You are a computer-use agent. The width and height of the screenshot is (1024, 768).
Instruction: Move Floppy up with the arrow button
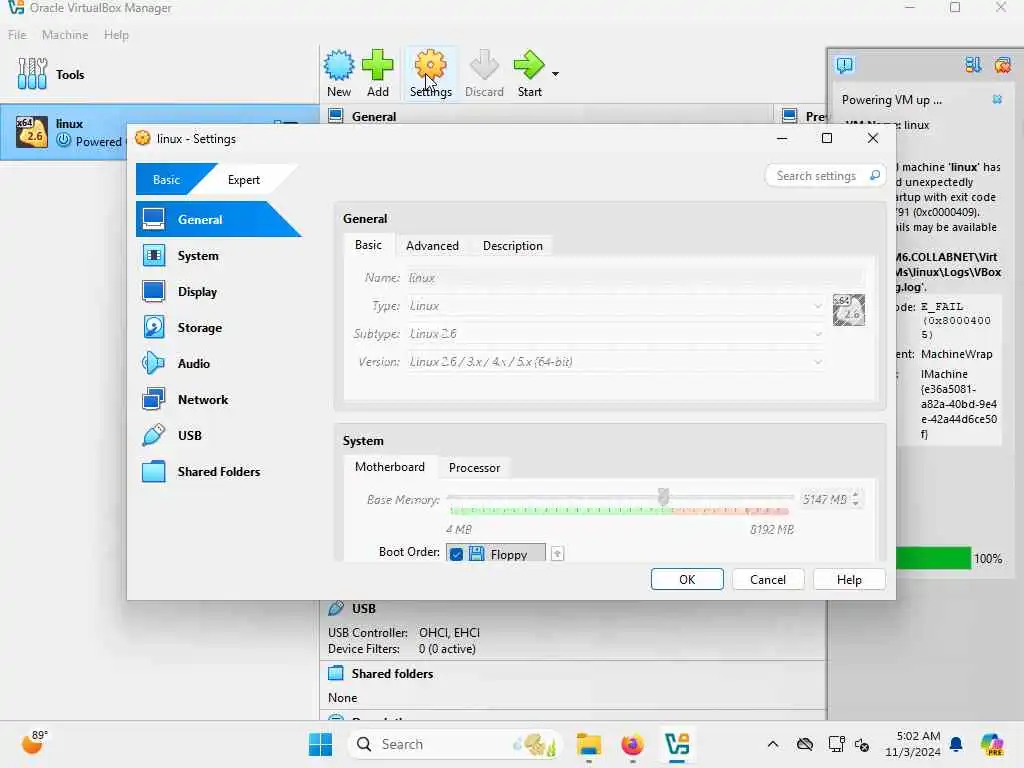557,554
